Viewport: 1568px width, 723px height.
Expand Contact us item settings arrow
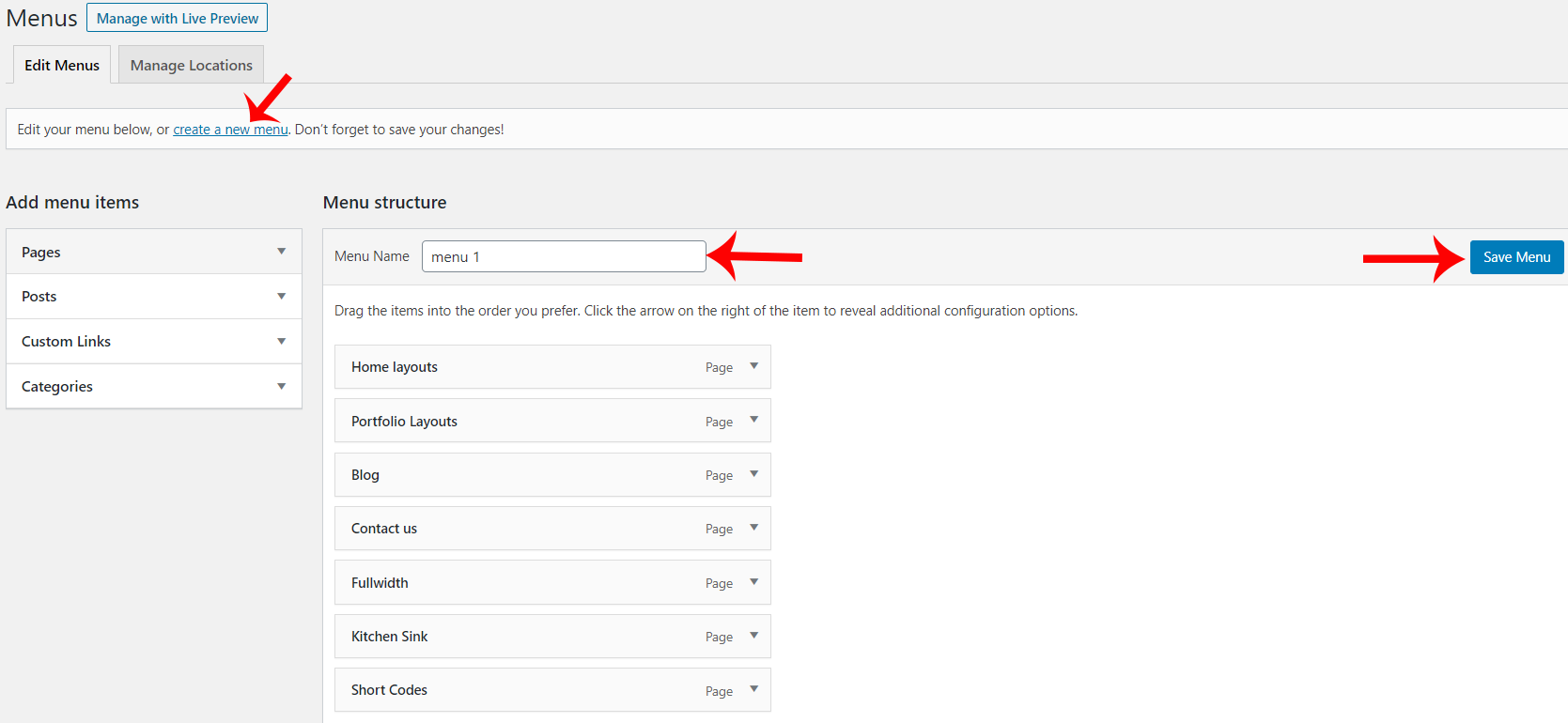coord(753,528)
